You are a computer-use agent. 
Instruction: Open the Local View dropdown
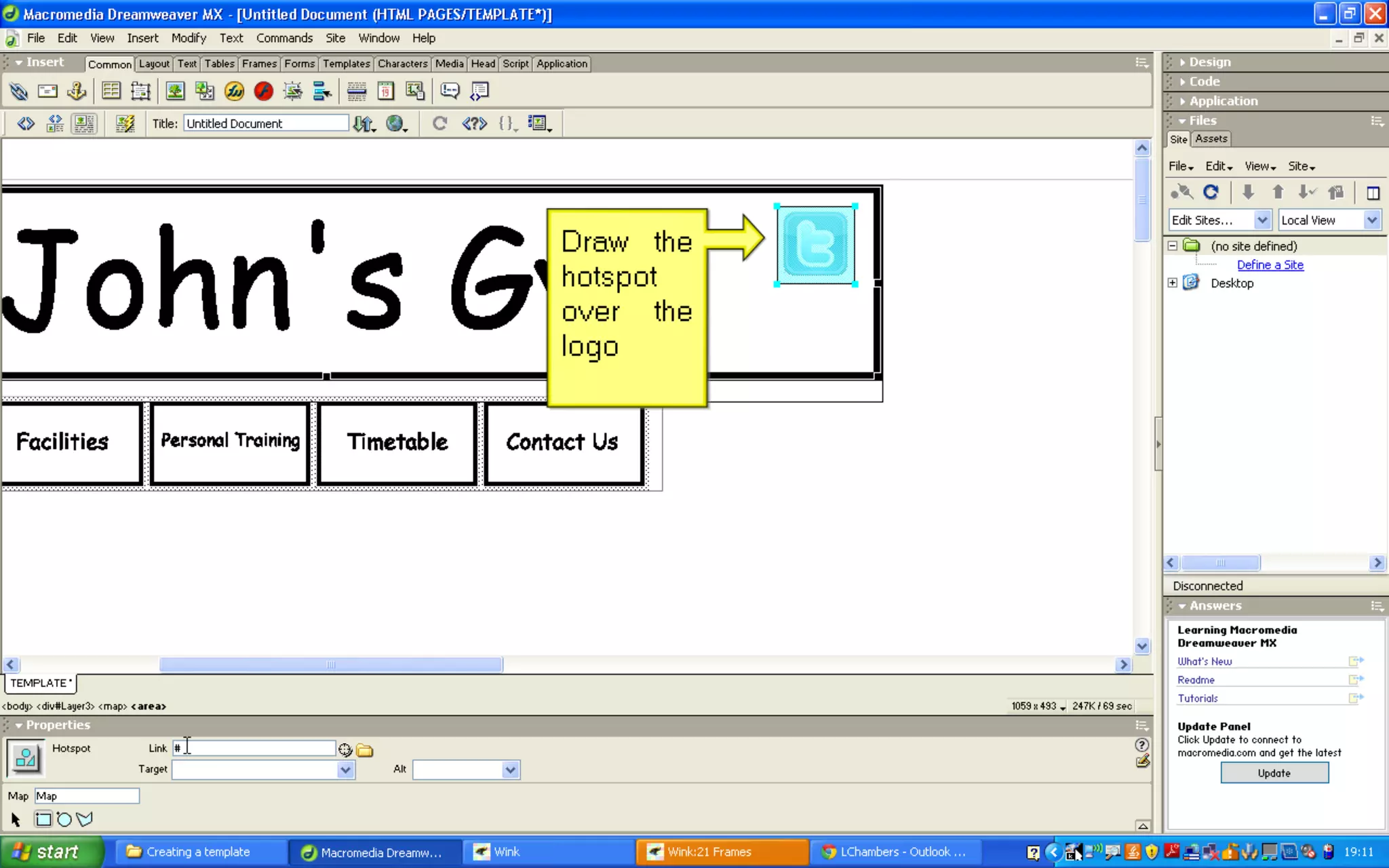1371,220
